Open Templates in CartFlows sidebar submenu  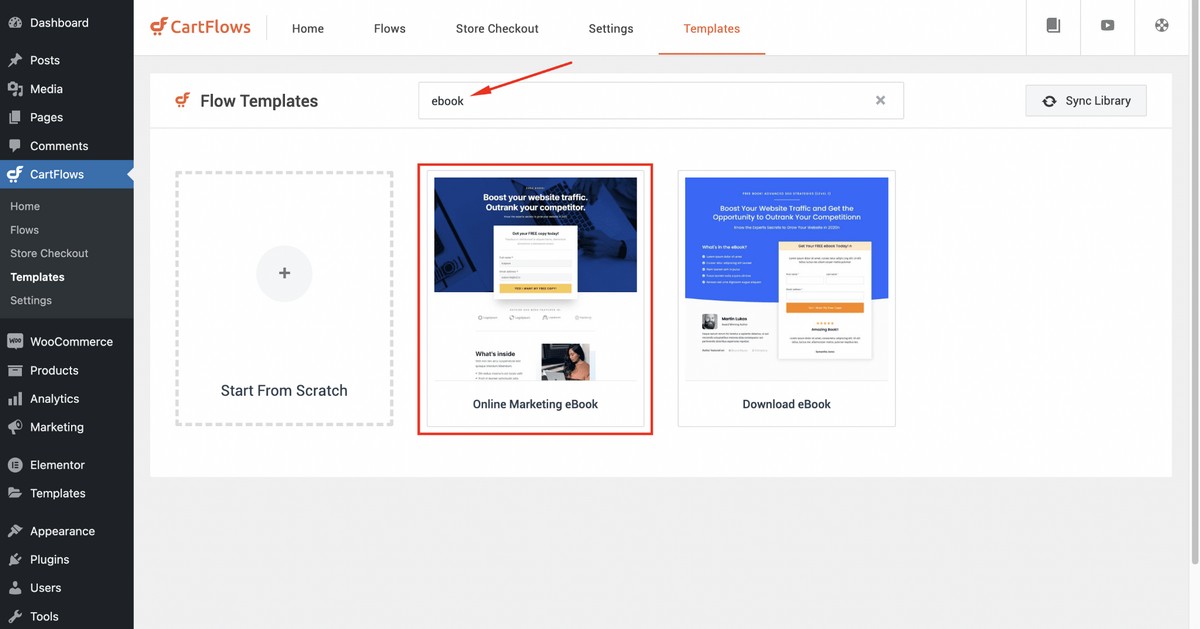(x=37, y=277)
